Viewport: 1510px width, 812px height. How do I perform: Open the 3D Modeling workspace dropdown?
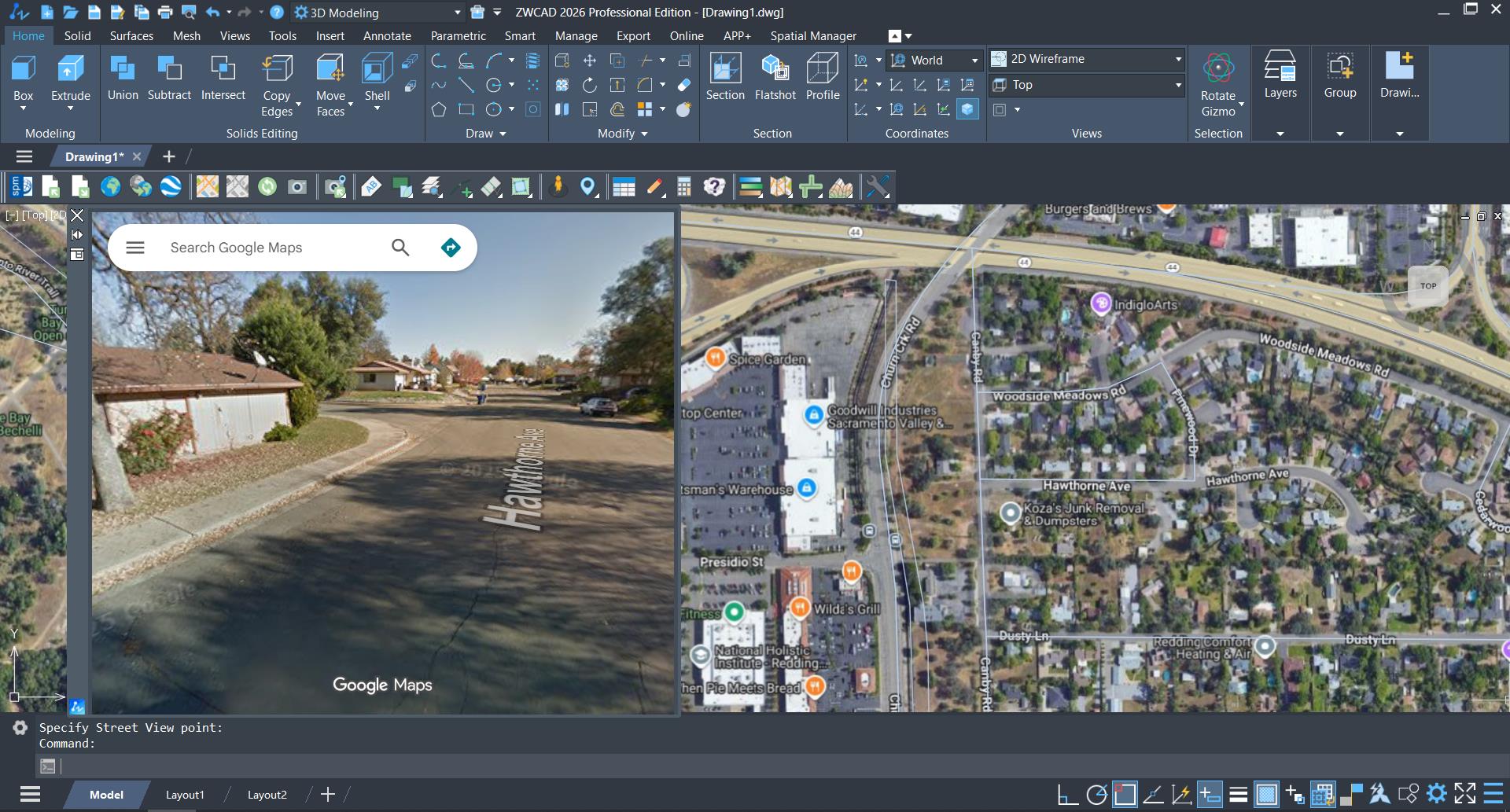pyautogui.click(x=456, y=13)
